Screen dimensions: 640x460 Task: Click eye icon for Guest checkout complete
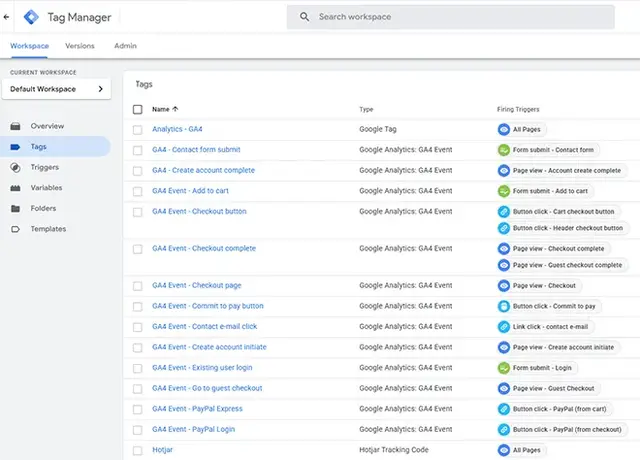pos(504,265)
